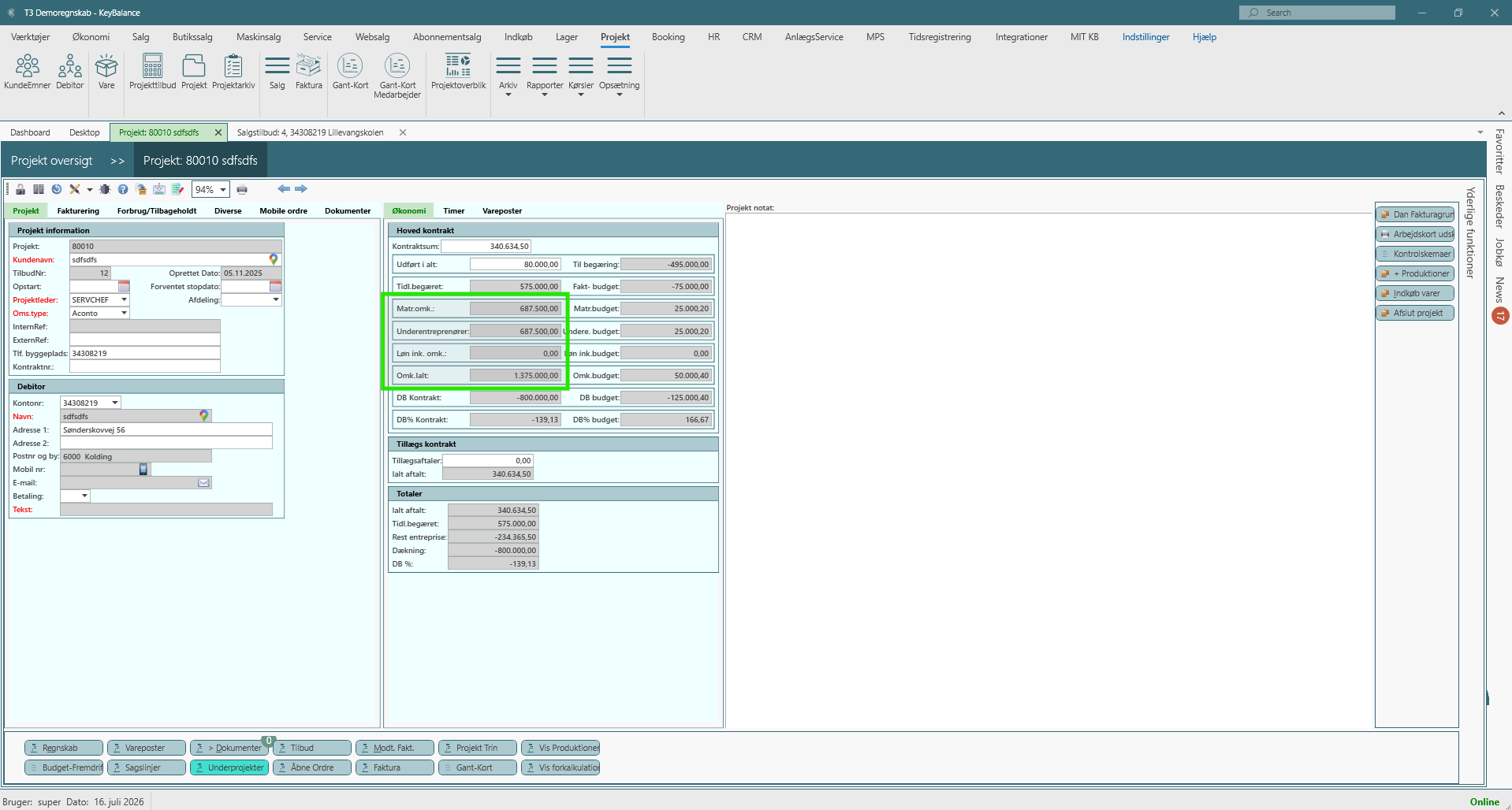Viewport: 1512px width, 810px height.
Task: Switch to the Fakturering tab
Action: click(x=78, y=211)
